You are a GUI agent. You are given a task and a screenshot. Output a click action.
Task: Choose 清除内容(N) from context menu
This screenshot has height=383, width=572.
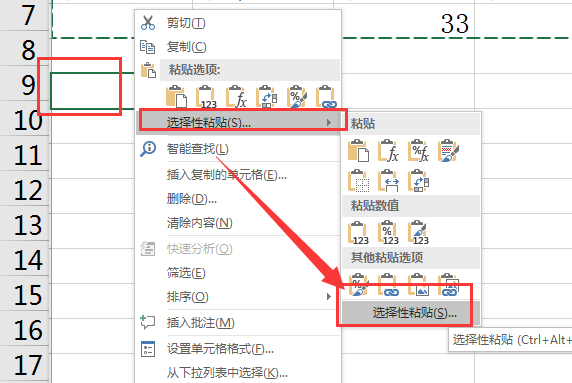(200, 223)
